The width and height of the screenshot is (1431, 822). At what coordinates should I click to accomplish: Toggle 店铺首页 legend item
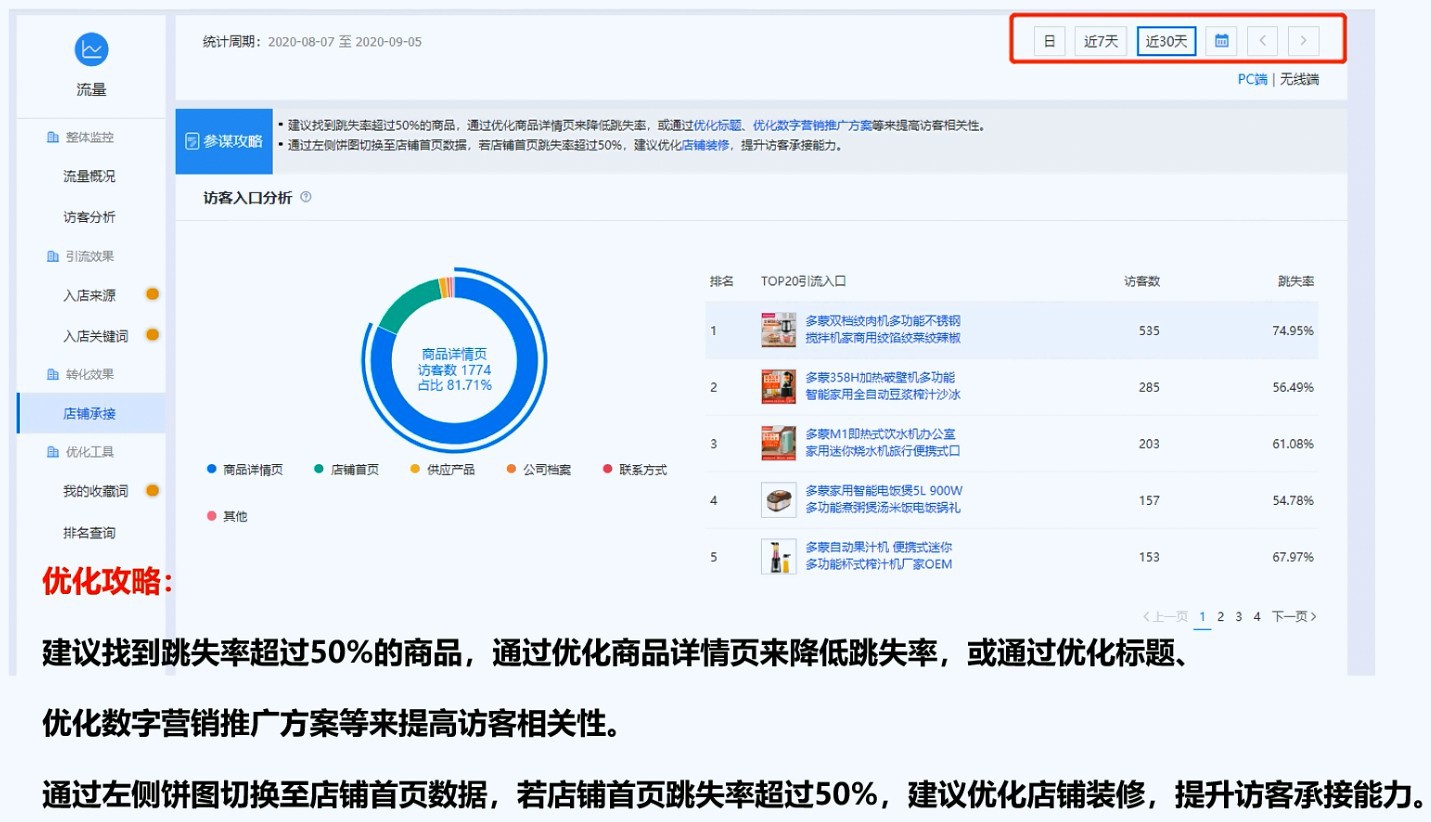point(346,469)
